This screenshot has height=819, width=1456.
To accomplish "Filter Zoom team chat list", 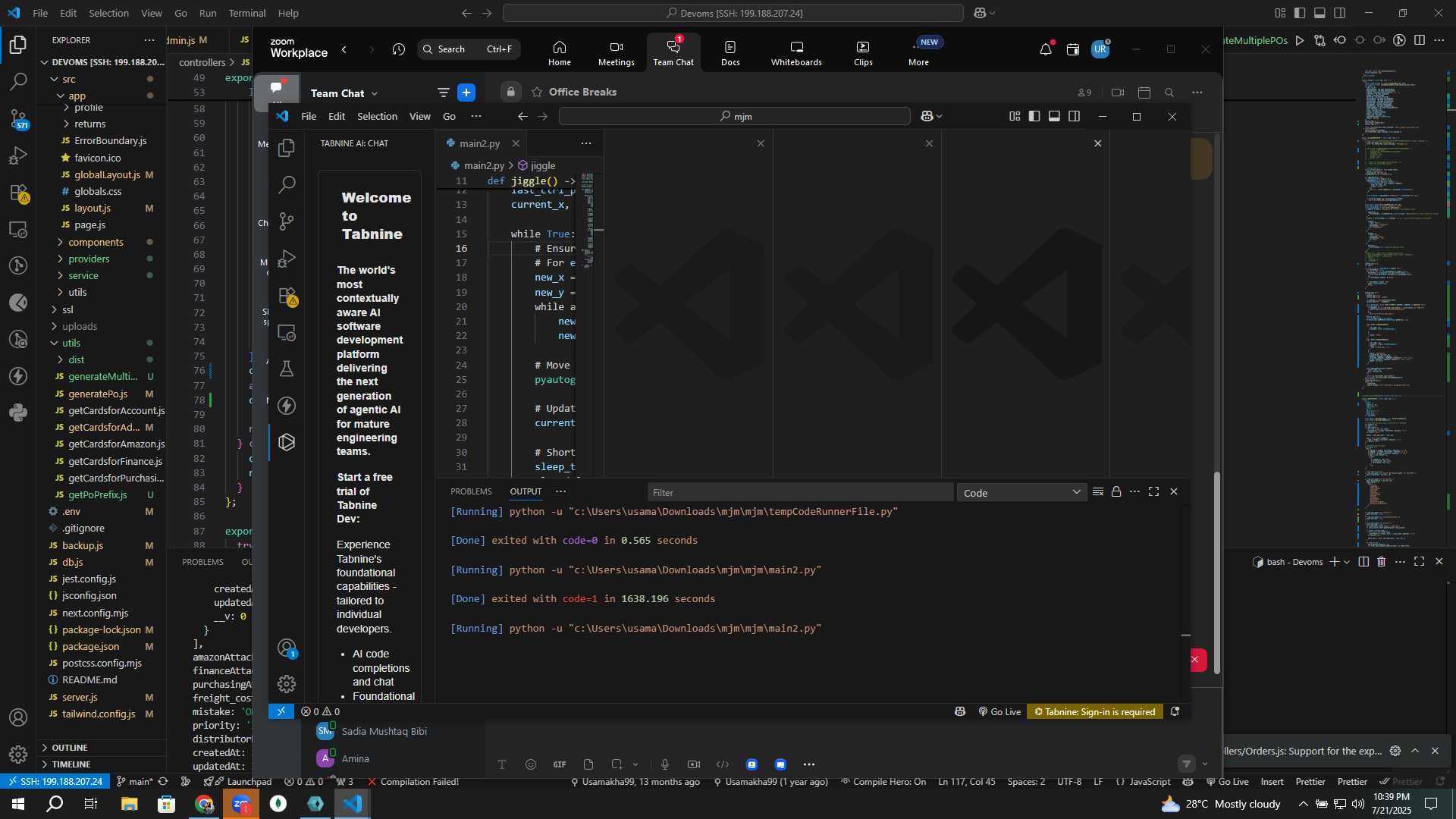I will click(x=443, y=93).
